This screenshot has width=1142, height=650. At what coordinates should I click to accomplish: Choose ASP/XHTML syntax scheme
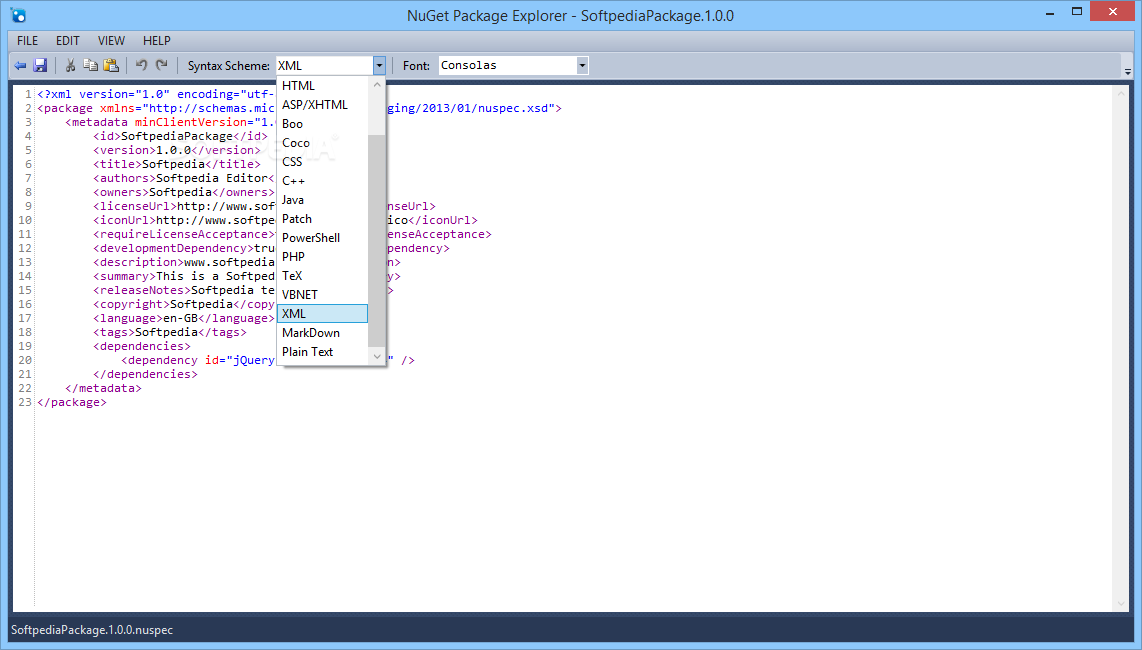click(323, 105)
